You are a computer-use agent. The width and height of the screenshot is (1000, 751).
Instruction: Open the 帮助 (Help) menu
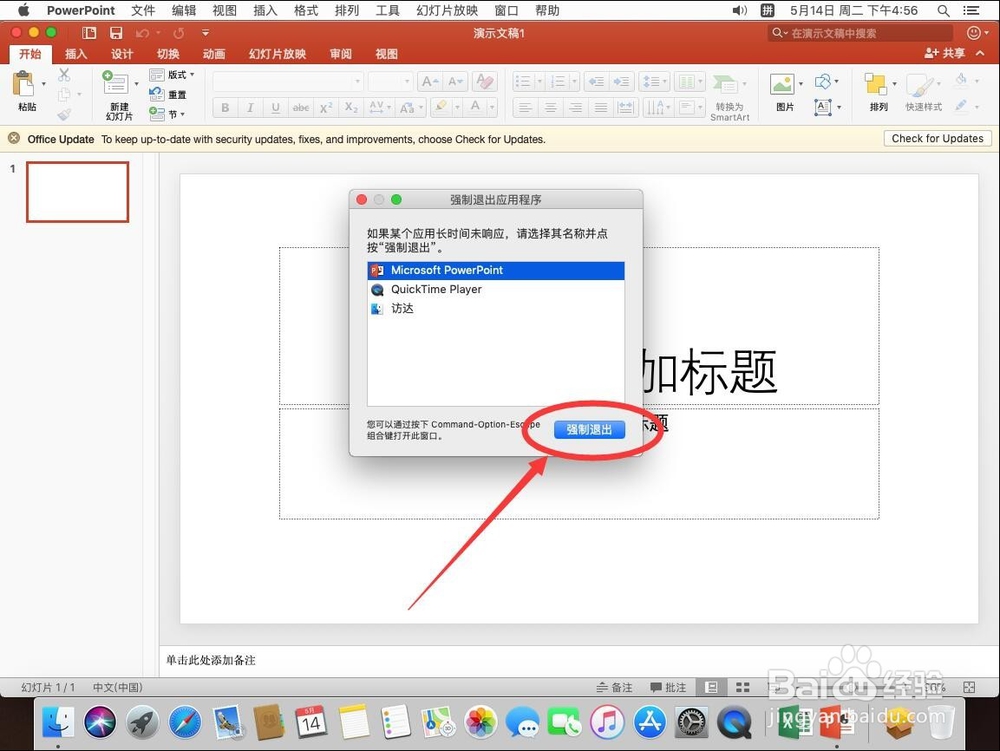[x=547, y=10]
